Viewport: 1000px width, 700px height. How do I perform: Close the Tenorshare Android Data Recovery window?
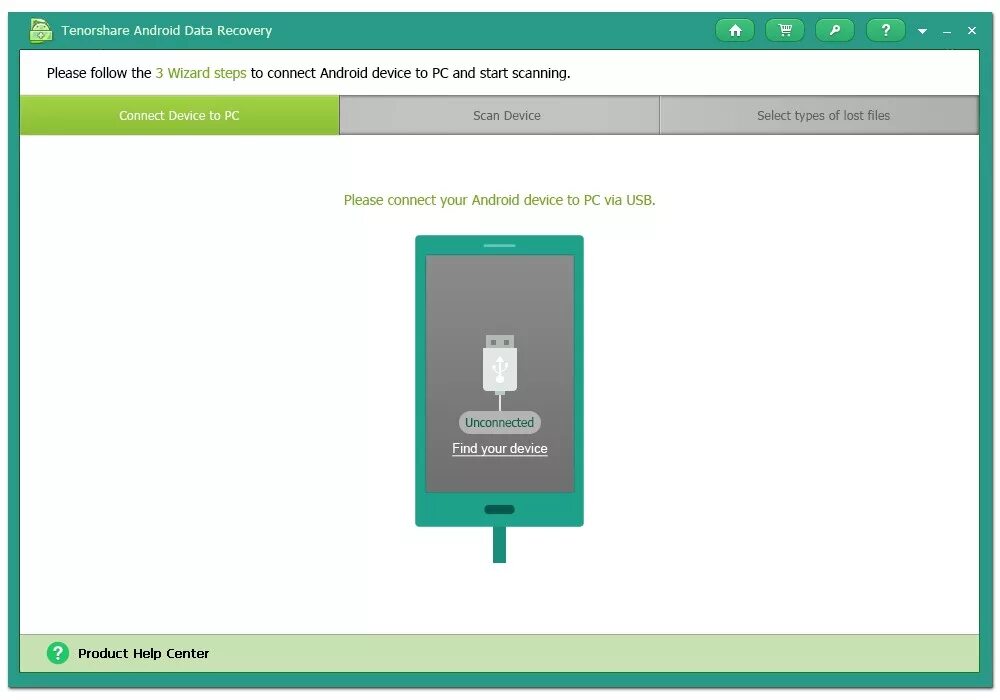coord(972,31)
